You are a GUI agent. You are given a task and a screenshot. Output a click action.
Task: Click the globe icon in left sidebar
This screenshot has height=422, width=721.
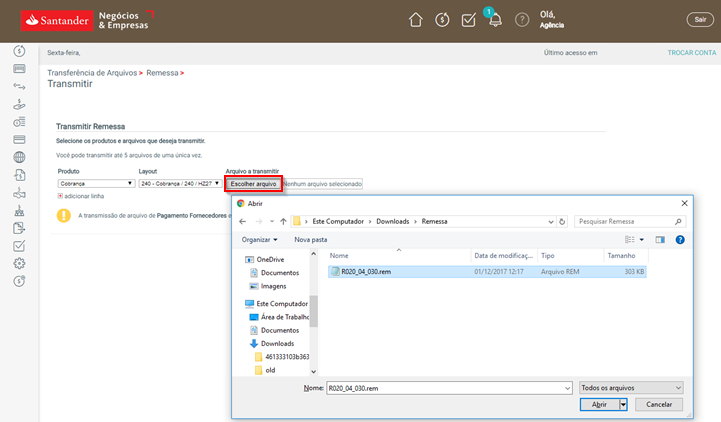[19, 157]
